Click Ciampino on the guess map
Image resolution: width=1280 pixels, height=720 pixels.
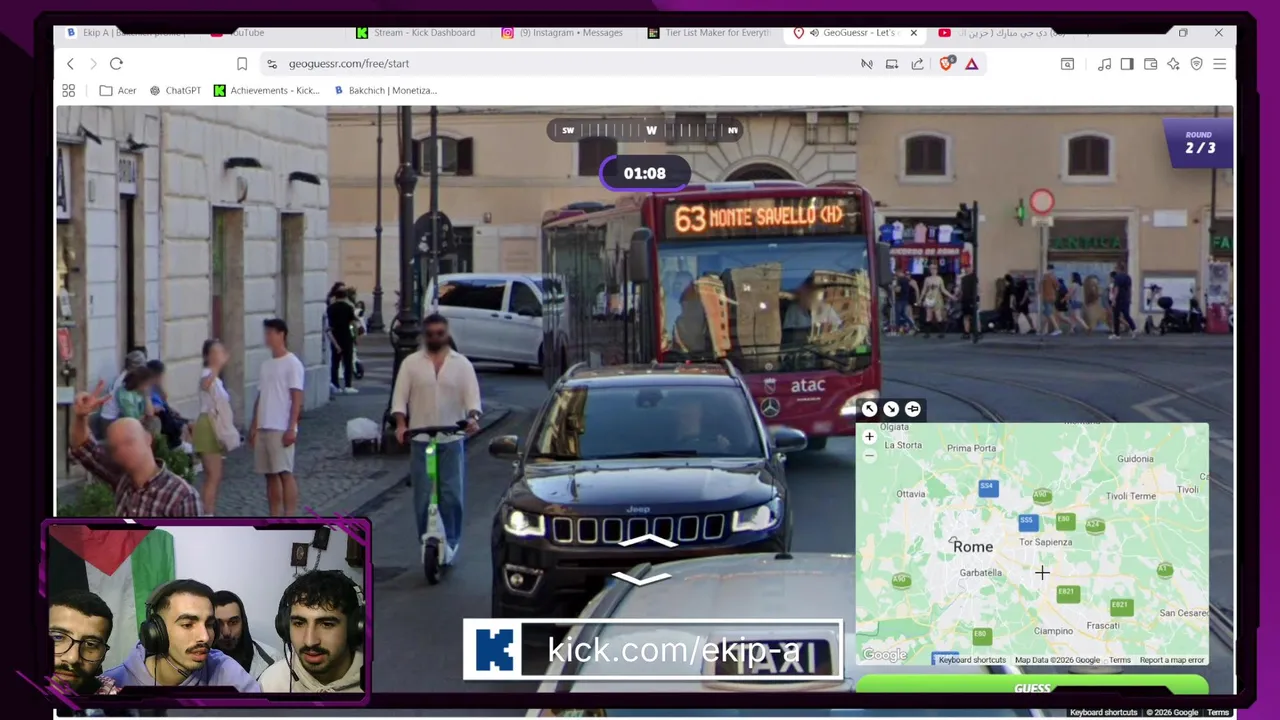pyautogui.click(x=1053, y=631)
